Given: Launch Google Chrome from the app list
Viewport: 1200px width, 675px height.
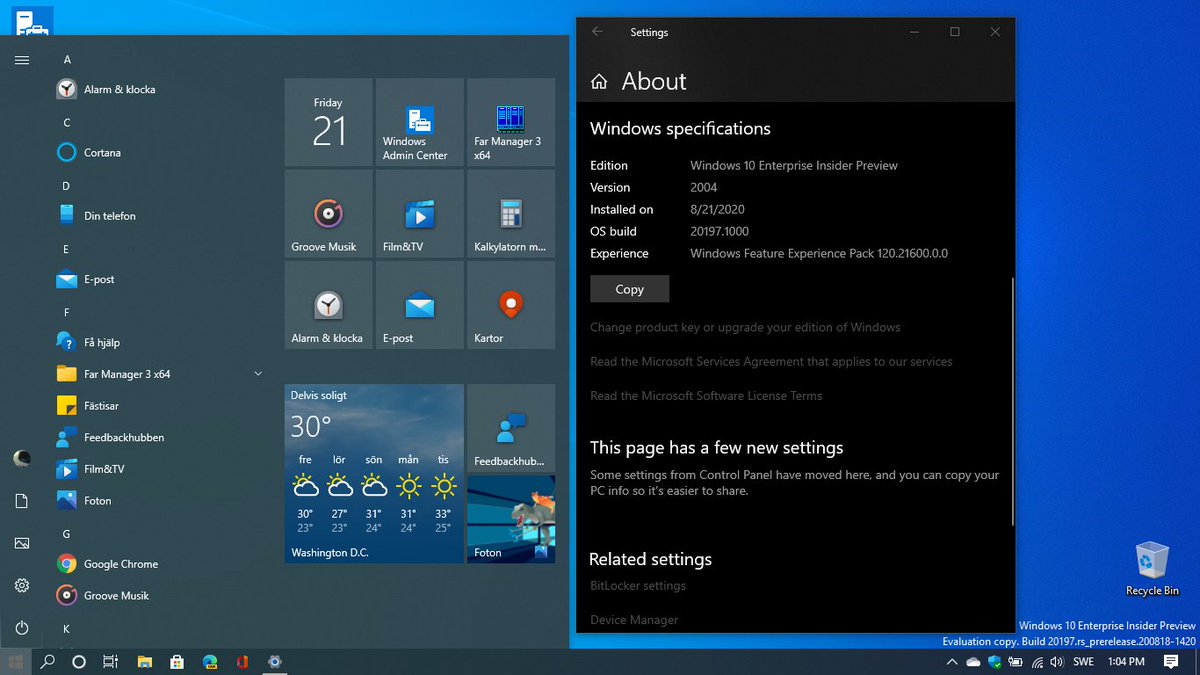Looking at the screenshot, I should [160, 563].
